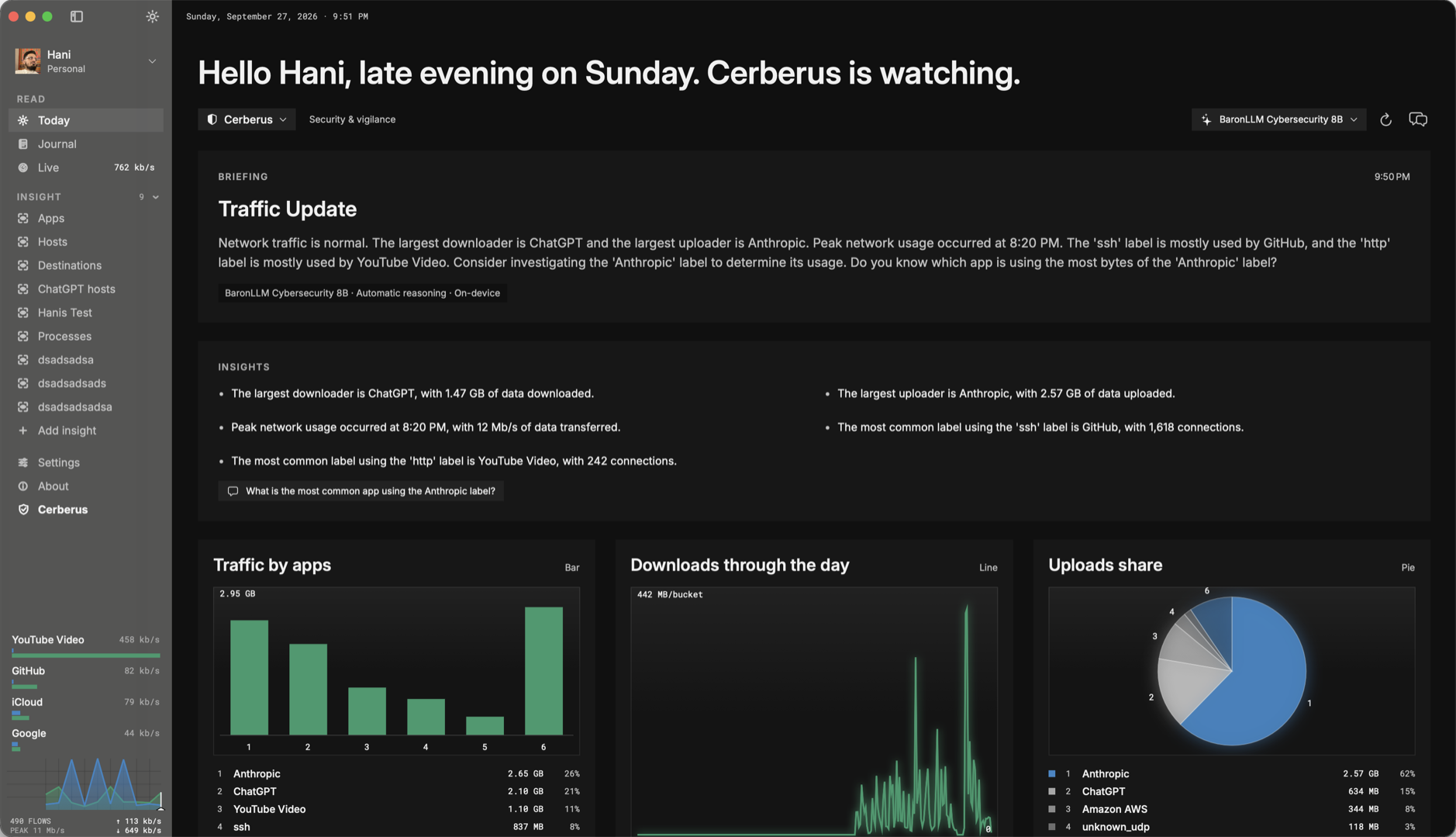Click the Hosts insight icon

click(23, 242)
